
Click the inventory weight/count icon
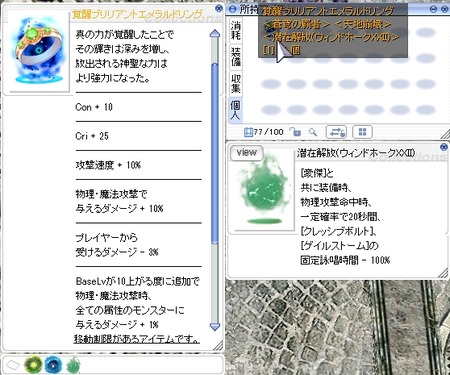click(x=248, y=132)
